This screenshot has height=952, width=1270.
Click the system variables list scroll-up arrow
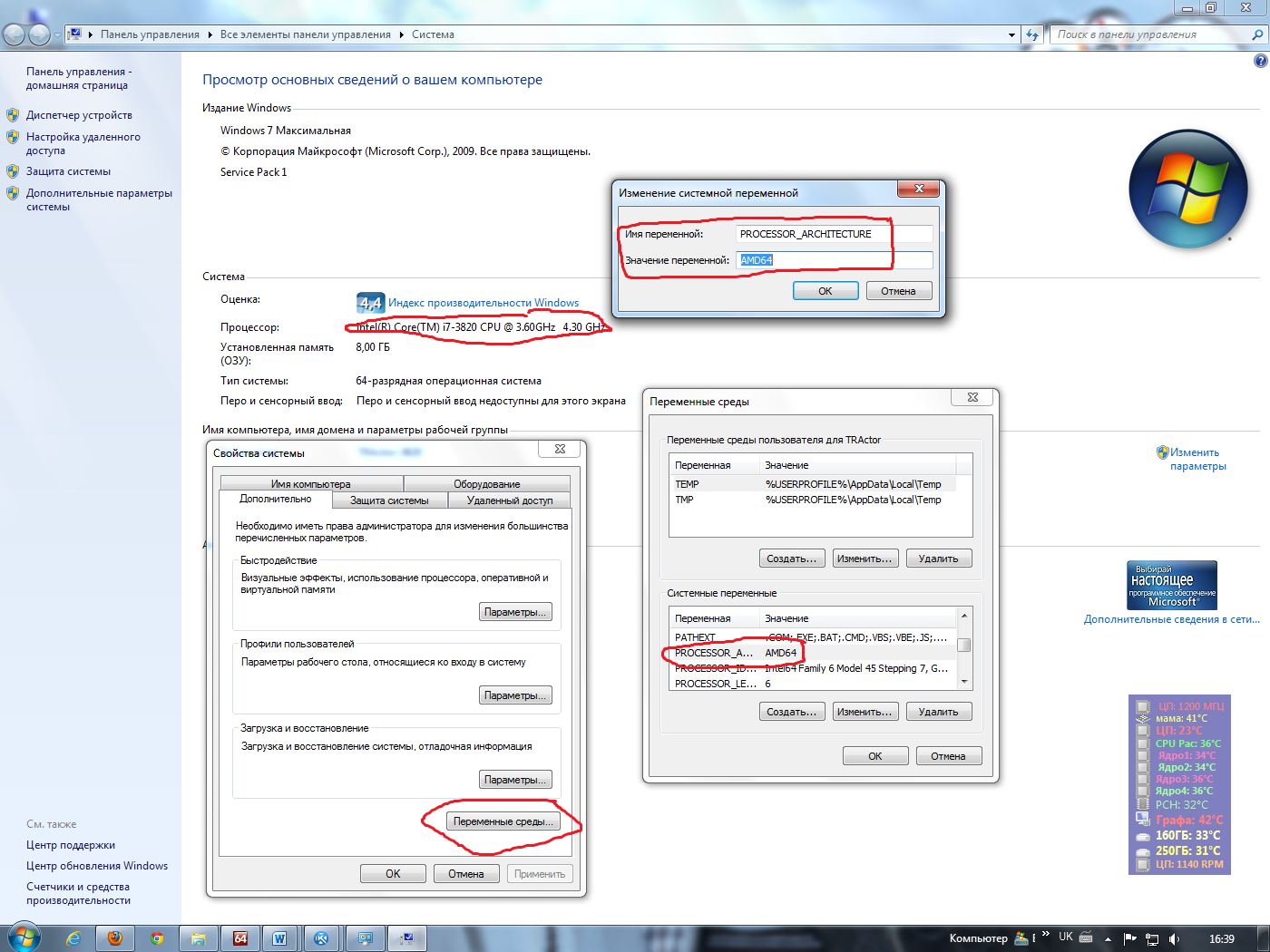click(x=964, y=616)
